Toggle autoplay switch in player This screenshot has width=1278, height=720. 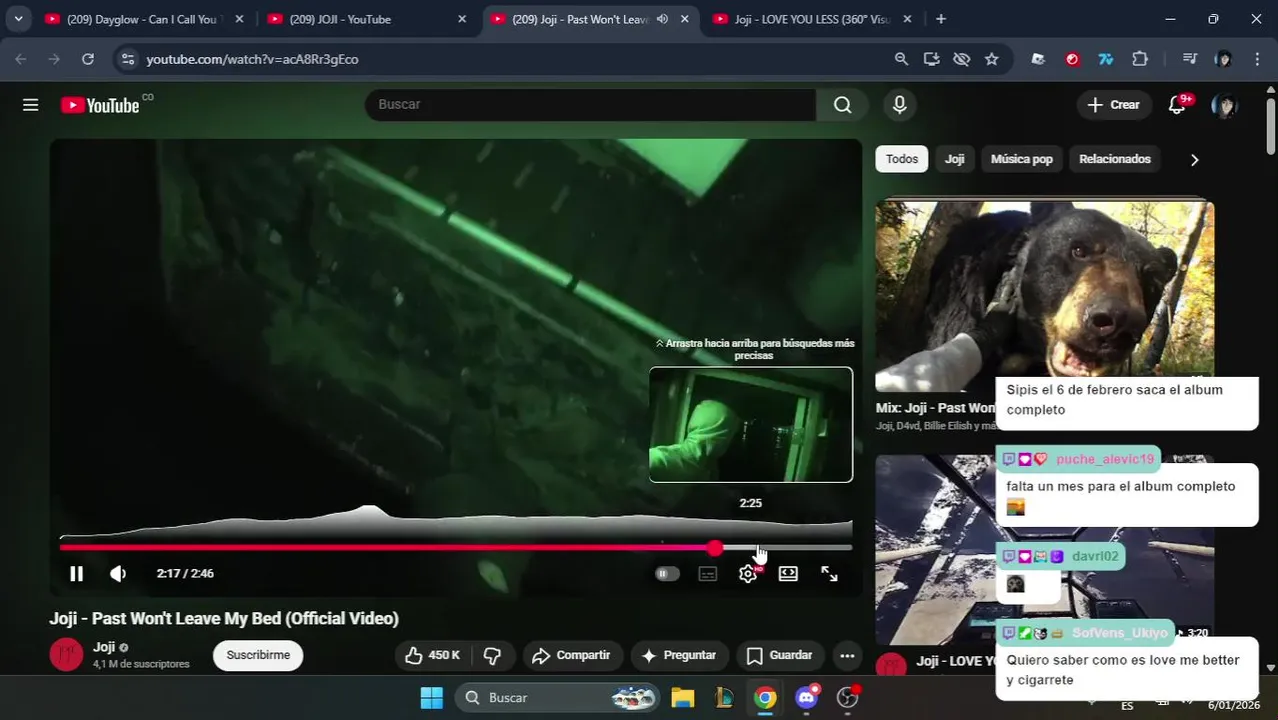(667, 573)
